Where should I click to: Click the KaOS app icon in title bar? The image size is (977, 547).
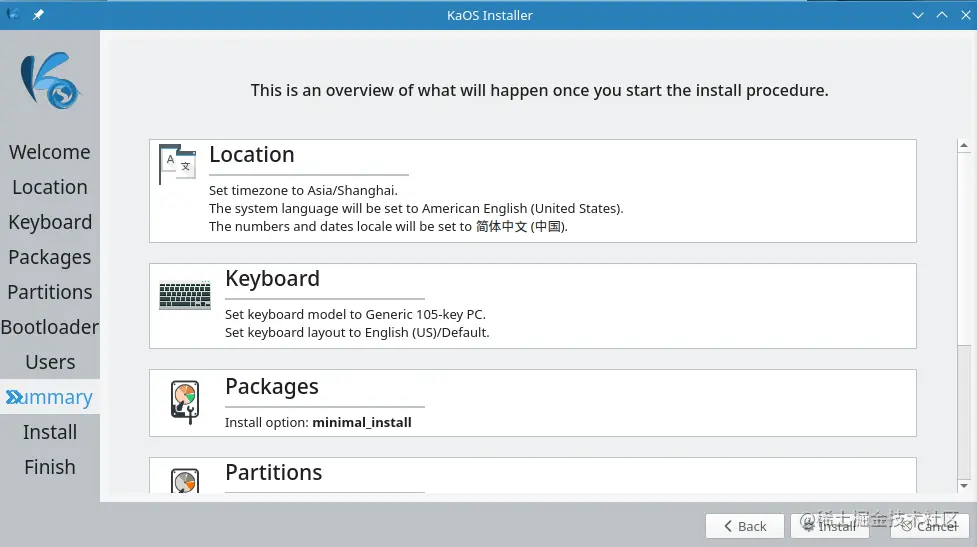(x=13, y=14)
